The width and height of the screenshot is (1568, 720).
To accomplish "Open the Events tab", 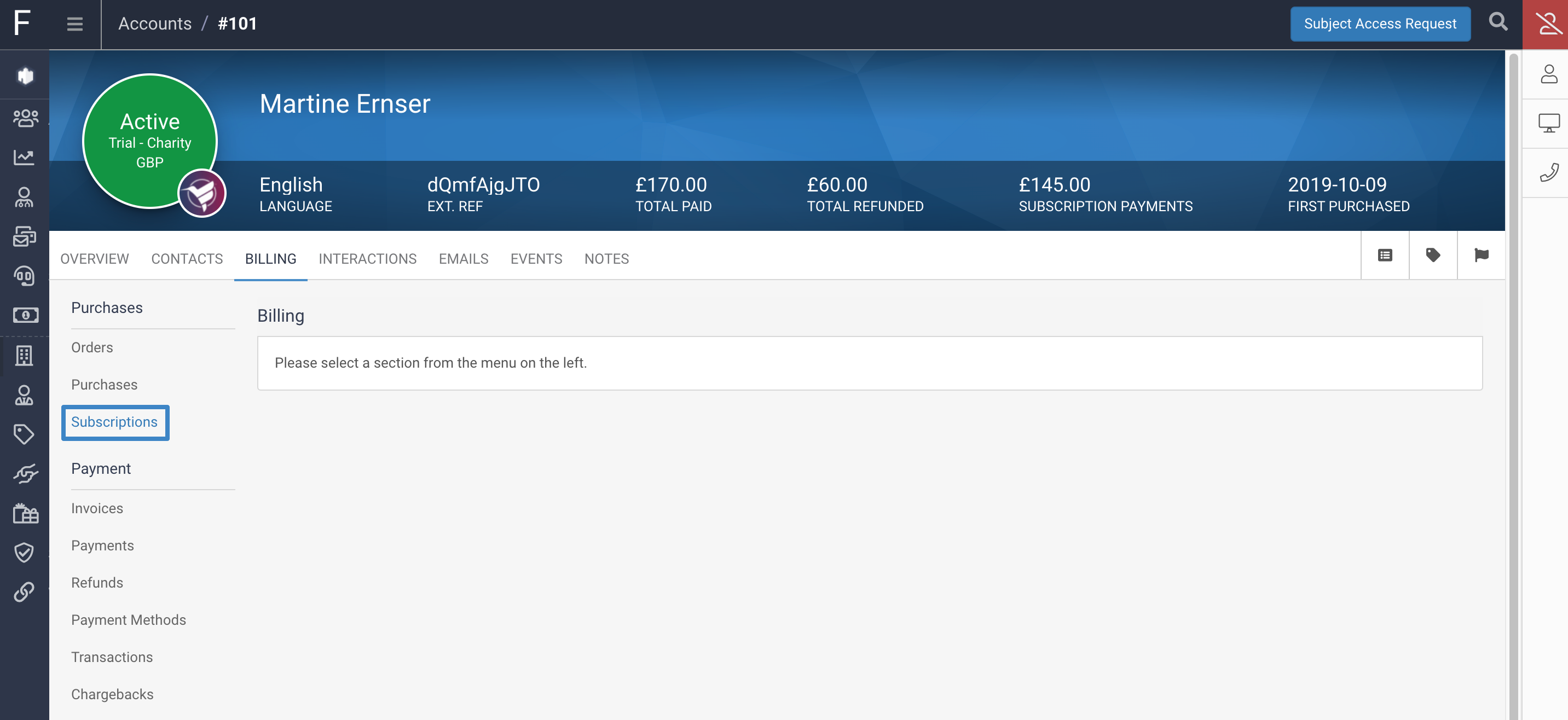I will click(536, 259).
